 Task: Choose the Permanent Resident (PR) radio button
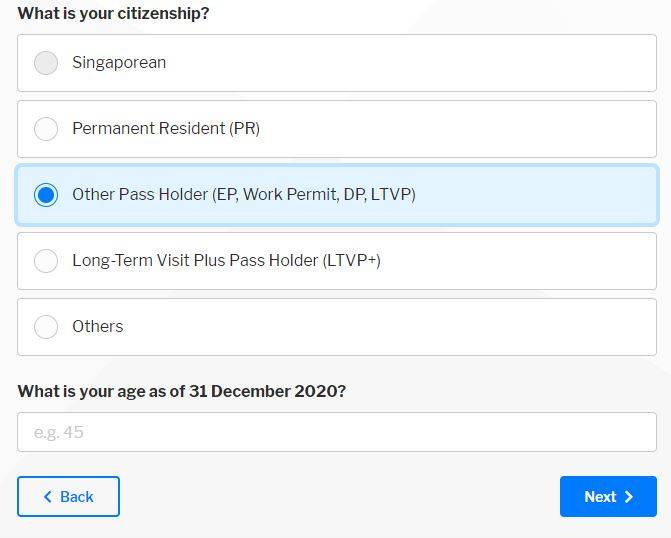(46, 129)
